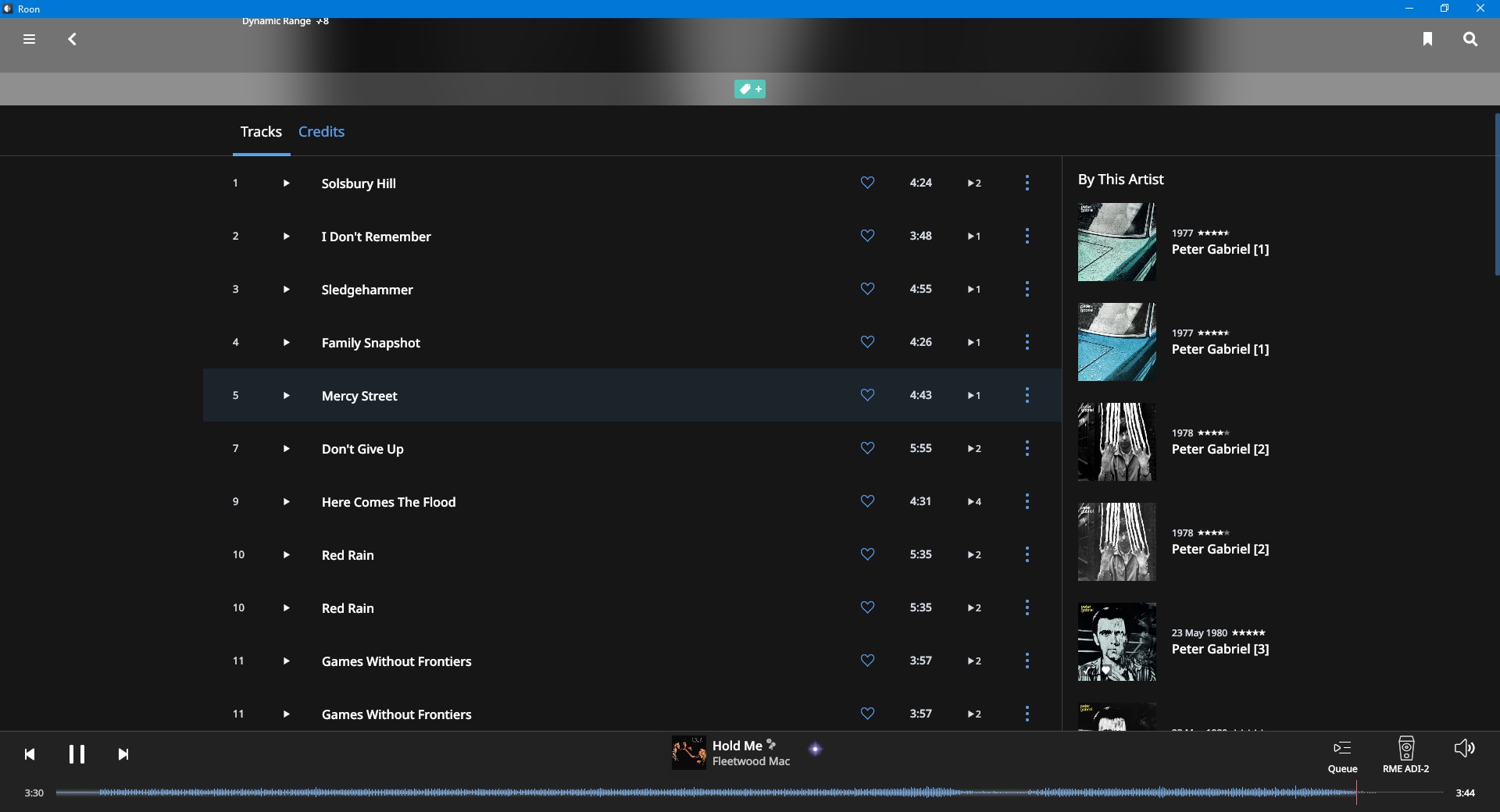Open the play Queue
This screenshot has height=812, width=1500.
point(1343,757)
